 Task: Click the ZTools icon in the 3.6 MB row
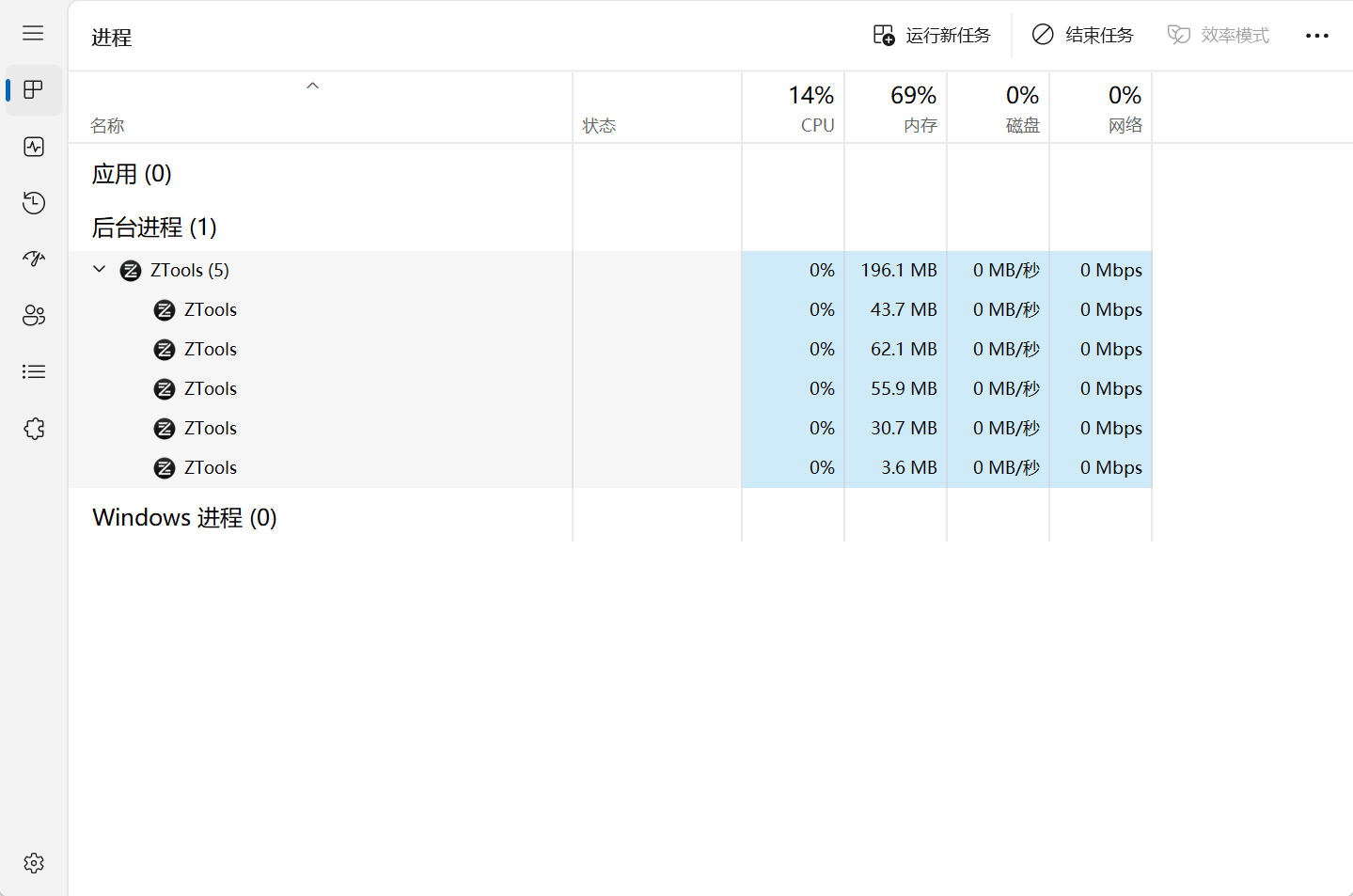coord(165,468)
